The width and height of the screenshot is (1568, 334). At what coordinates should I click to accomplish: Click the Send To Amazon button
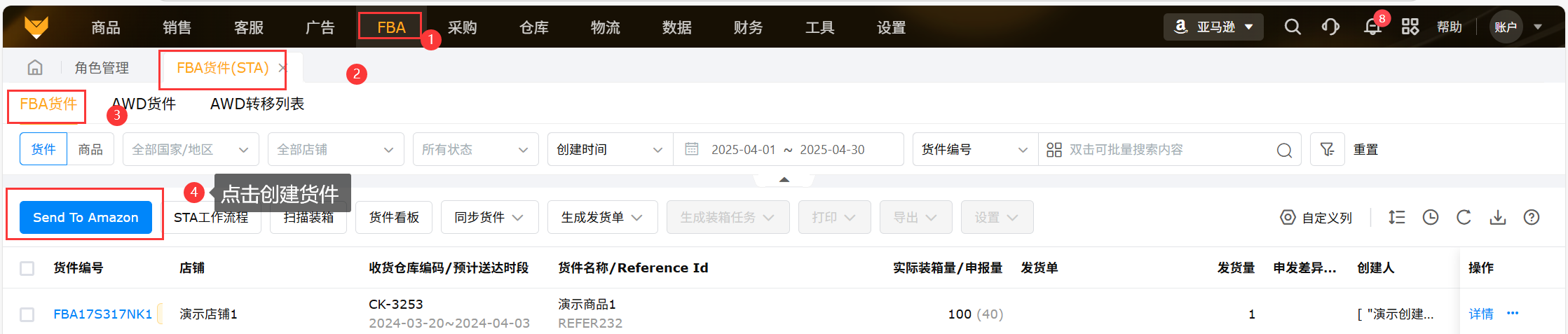coord(86,218)
